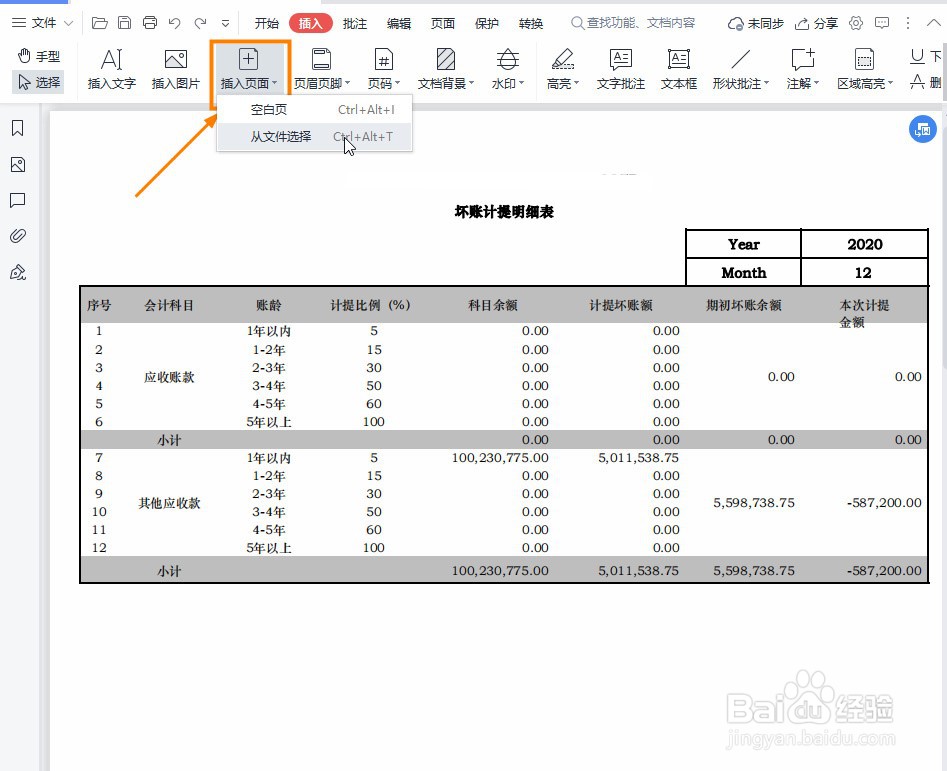
Task: Collapse the ribbon with the up chevron
Action: tap(933, 23)
